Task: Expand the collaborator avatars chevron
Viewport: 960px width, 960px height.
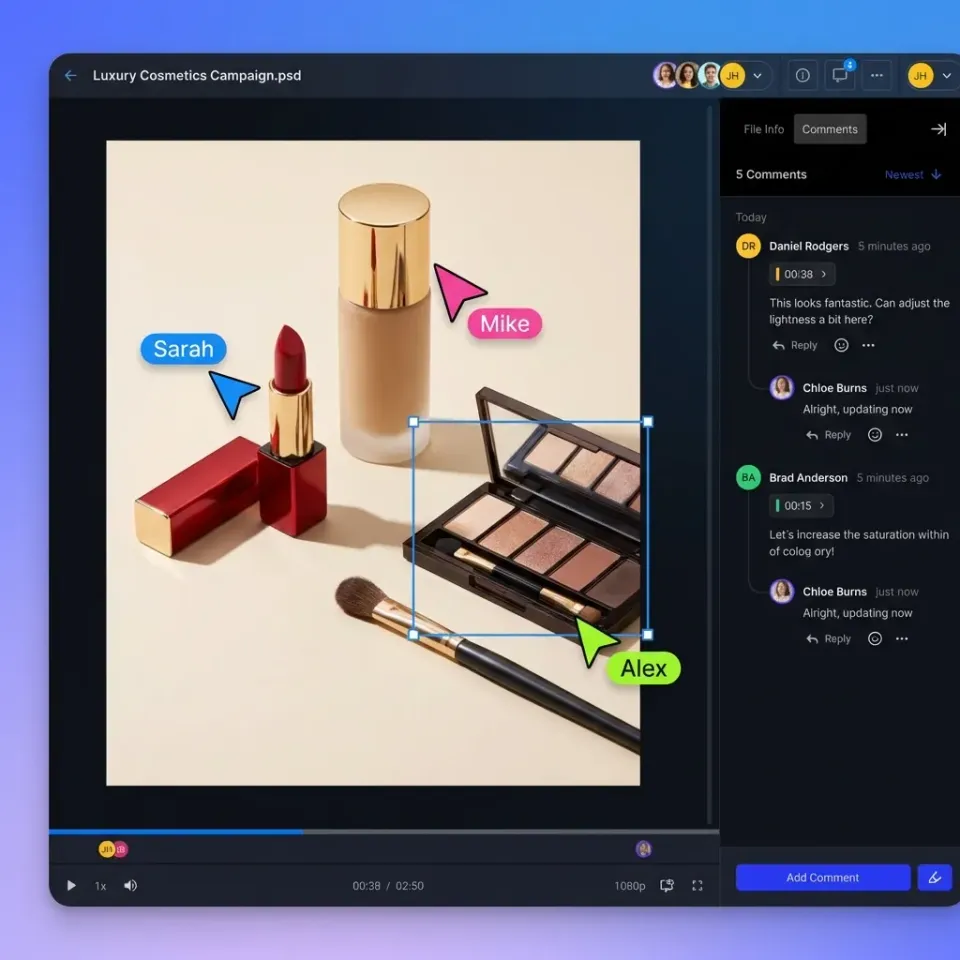Action: pyautogui.click(x=757, y=75)
